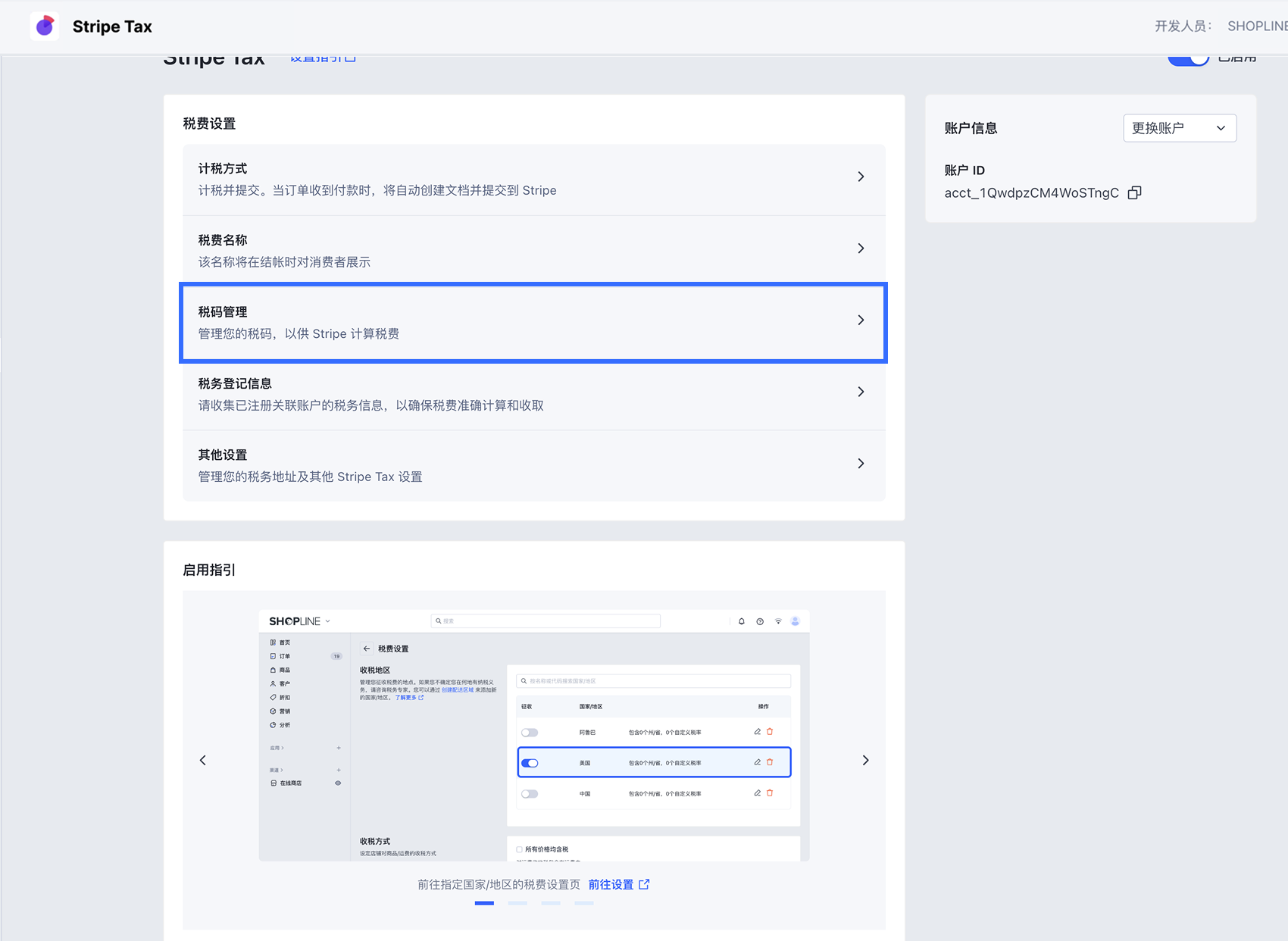Open the 其他设置 settings row

point(534,465)
